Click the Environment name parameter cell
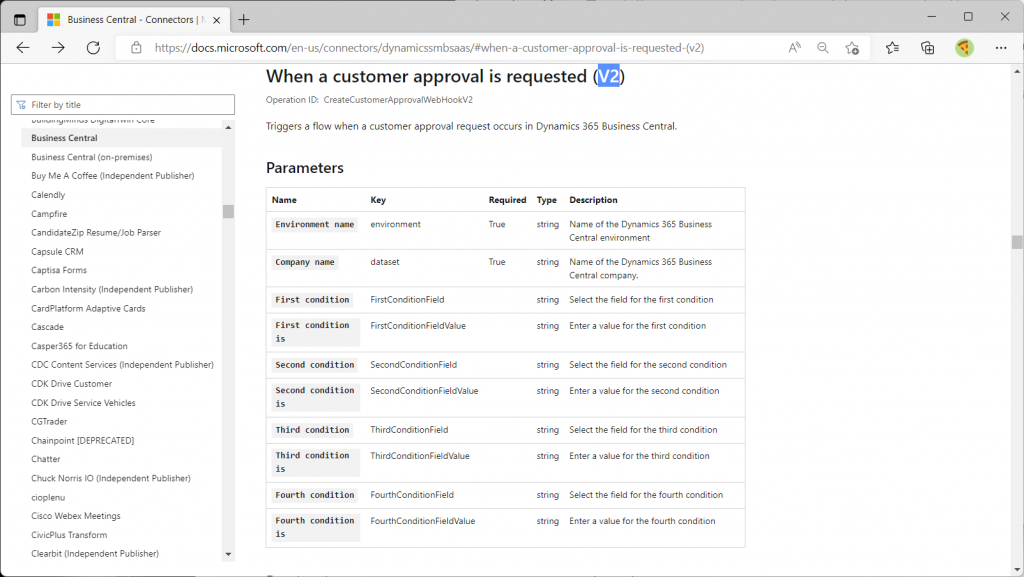 [315, 225]
